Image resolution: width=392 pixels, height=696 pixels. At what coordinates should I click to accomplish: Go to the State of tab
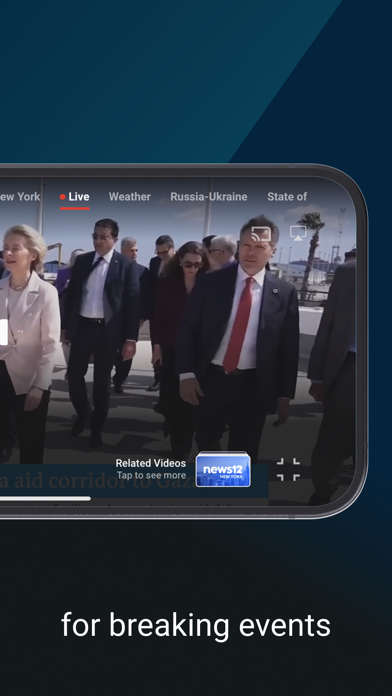(x=287, y=197)
